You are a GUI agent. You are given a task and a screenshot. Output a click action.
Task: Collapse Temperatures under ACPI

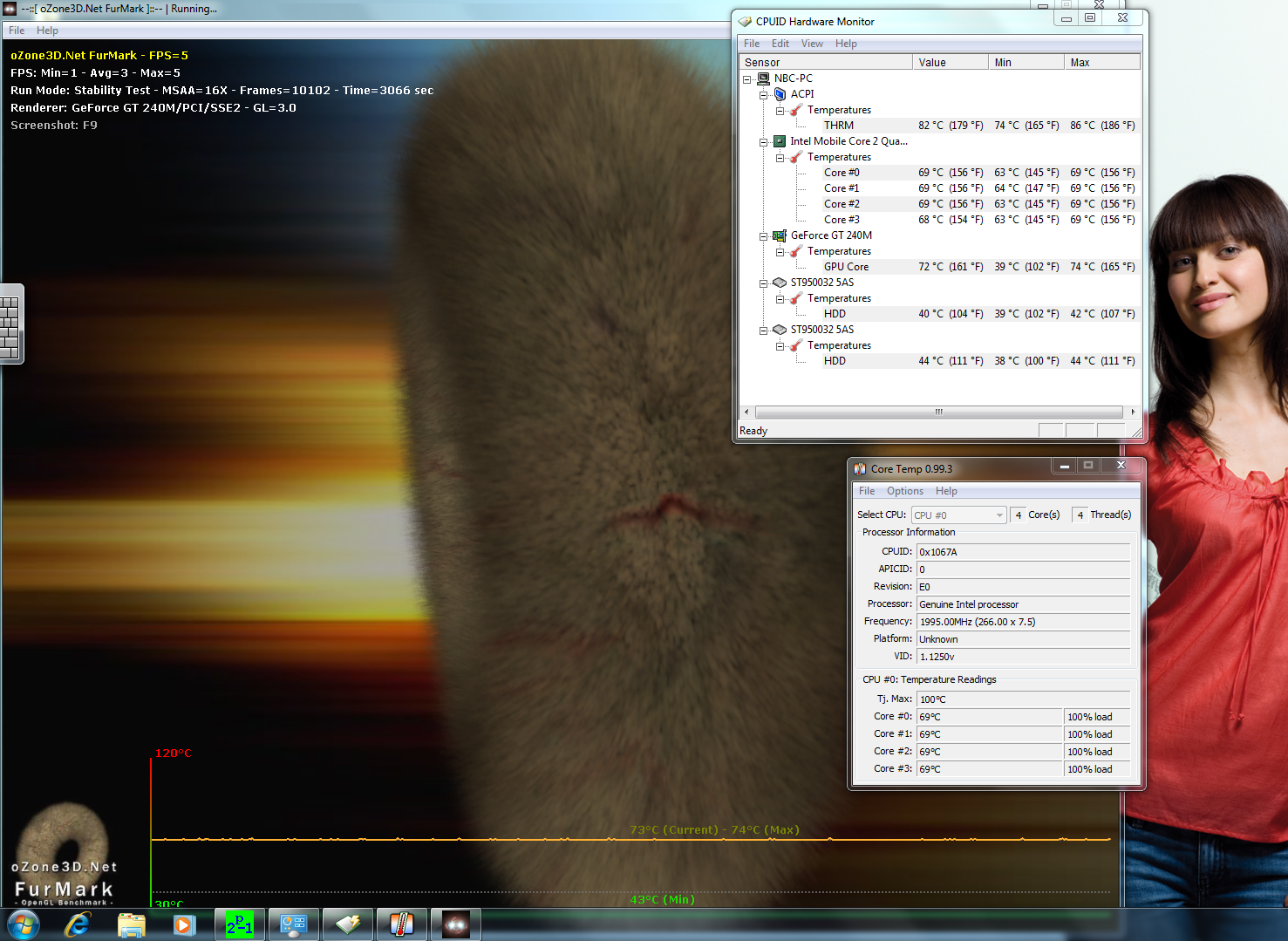[x=780, y=111]
